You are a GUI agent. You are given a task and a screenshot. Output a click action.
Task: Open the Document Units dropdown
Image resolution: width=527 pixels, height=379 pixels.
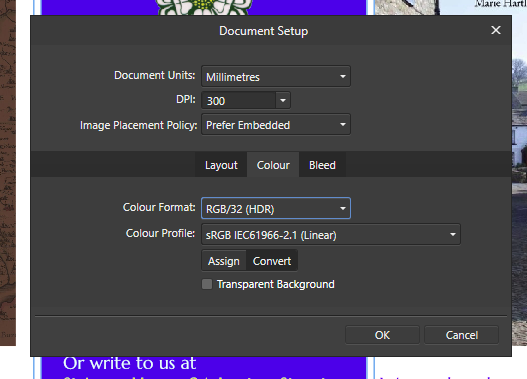pyautogui.click(x=276, y=77)
